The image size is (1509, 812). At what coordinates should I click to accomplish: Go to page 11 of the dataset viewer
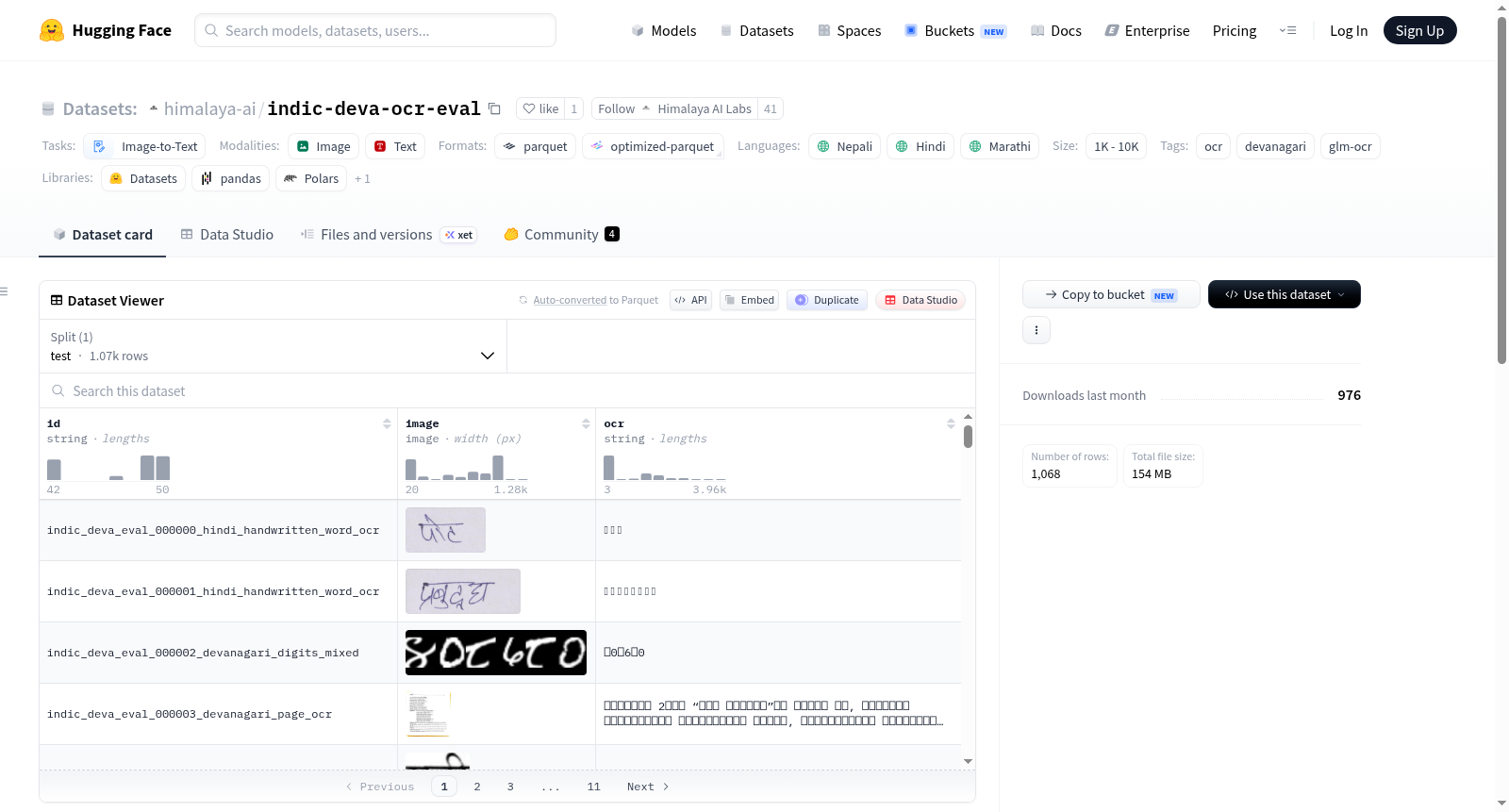pyautogui.click(x=594, y=787)
